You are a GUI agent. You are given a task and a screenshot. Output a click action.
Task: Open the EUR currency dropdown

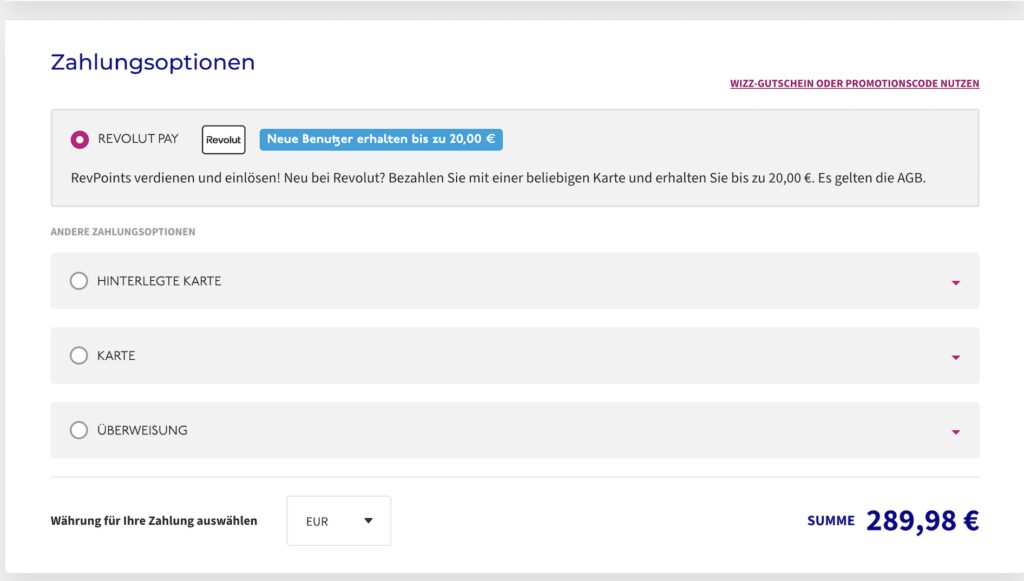pos(338,521)
